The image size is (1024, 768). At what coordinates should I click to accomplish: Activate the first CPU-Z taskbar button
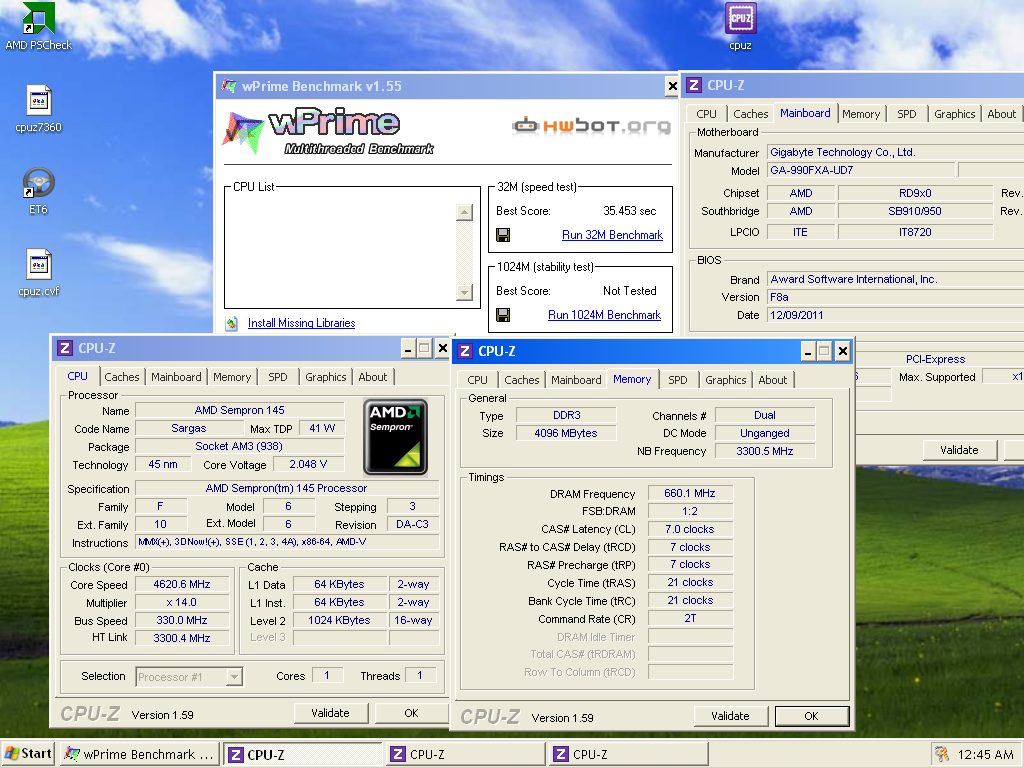pyautogui.click(x=302, y=754)
